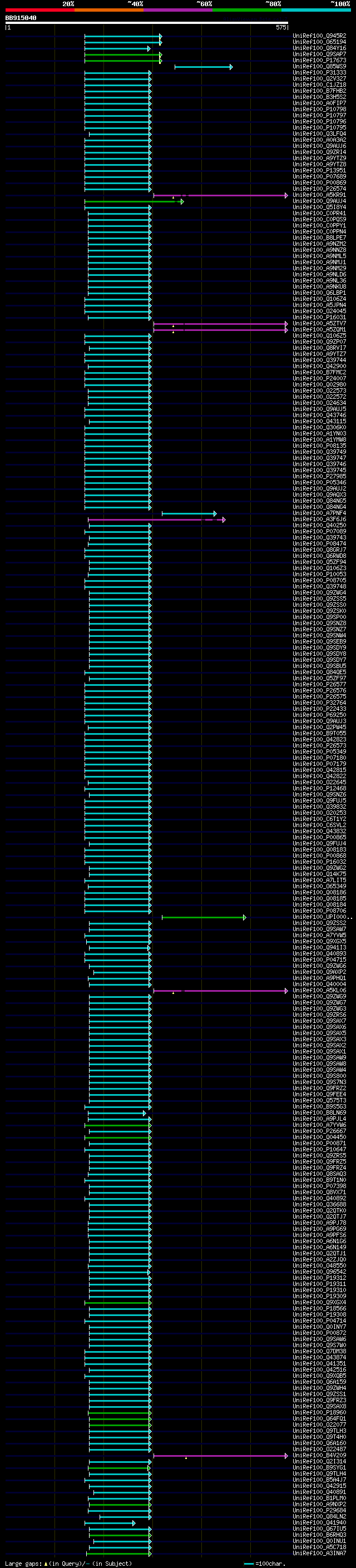Open hit UniRef100_Q945R2

coord(311,36)
